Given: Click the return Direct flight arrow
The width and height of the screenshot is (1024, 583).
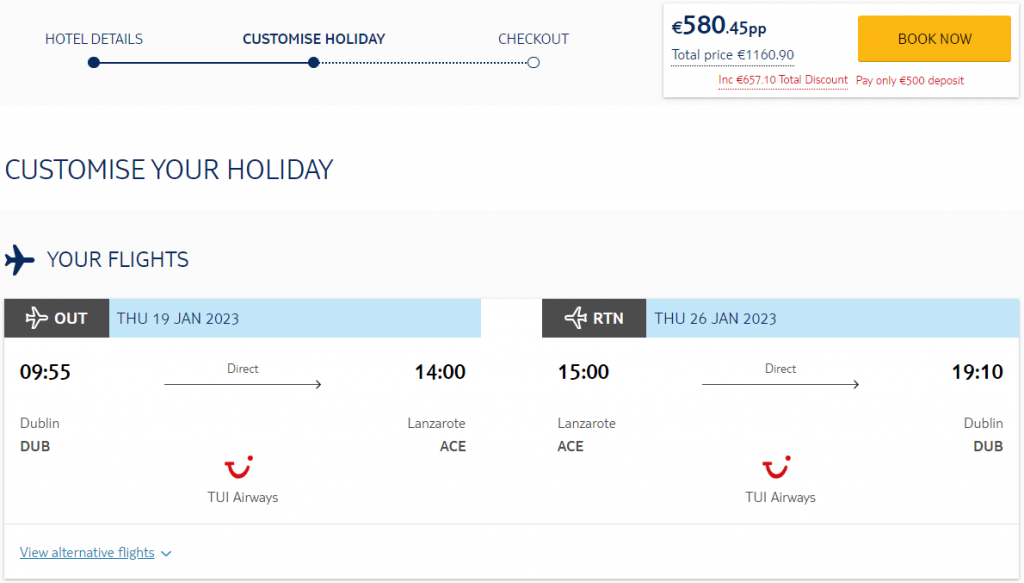Looking at the screenshot, I should tap(780, 385).
